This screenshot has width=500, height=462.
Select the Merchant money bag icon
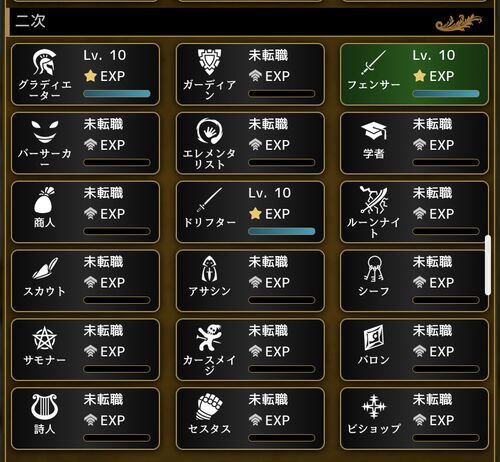[x=44, y=200]
